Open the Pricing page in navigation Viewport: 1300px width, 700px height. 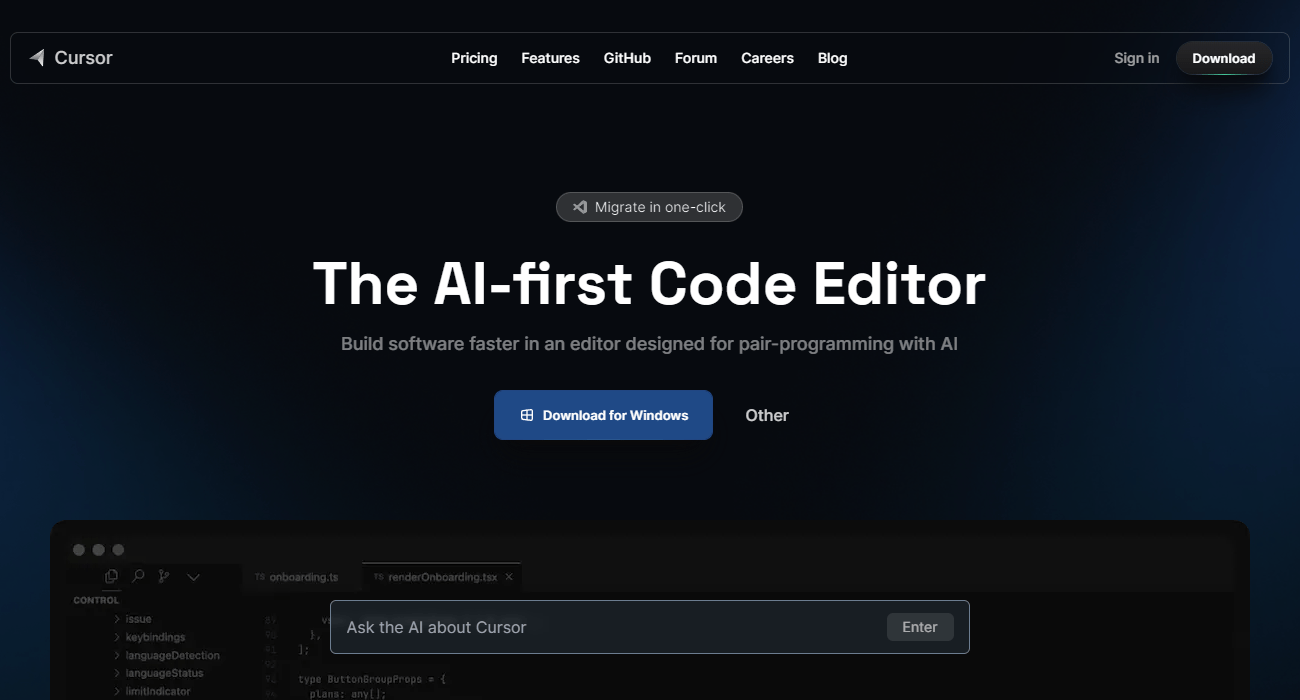click(x=474, y=58)
